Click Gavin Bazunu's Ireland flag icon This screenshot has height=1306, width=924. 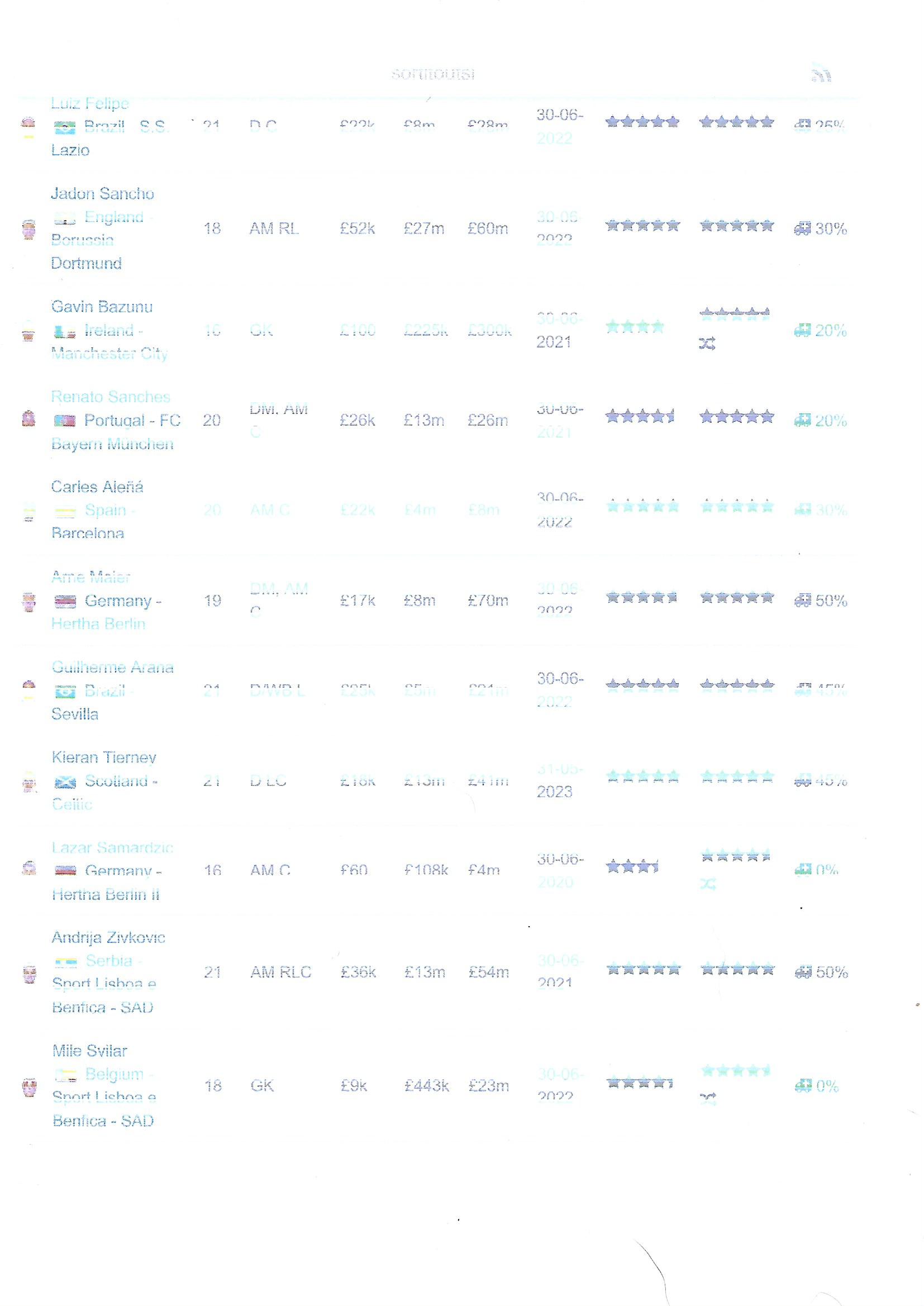pos(65,332)
